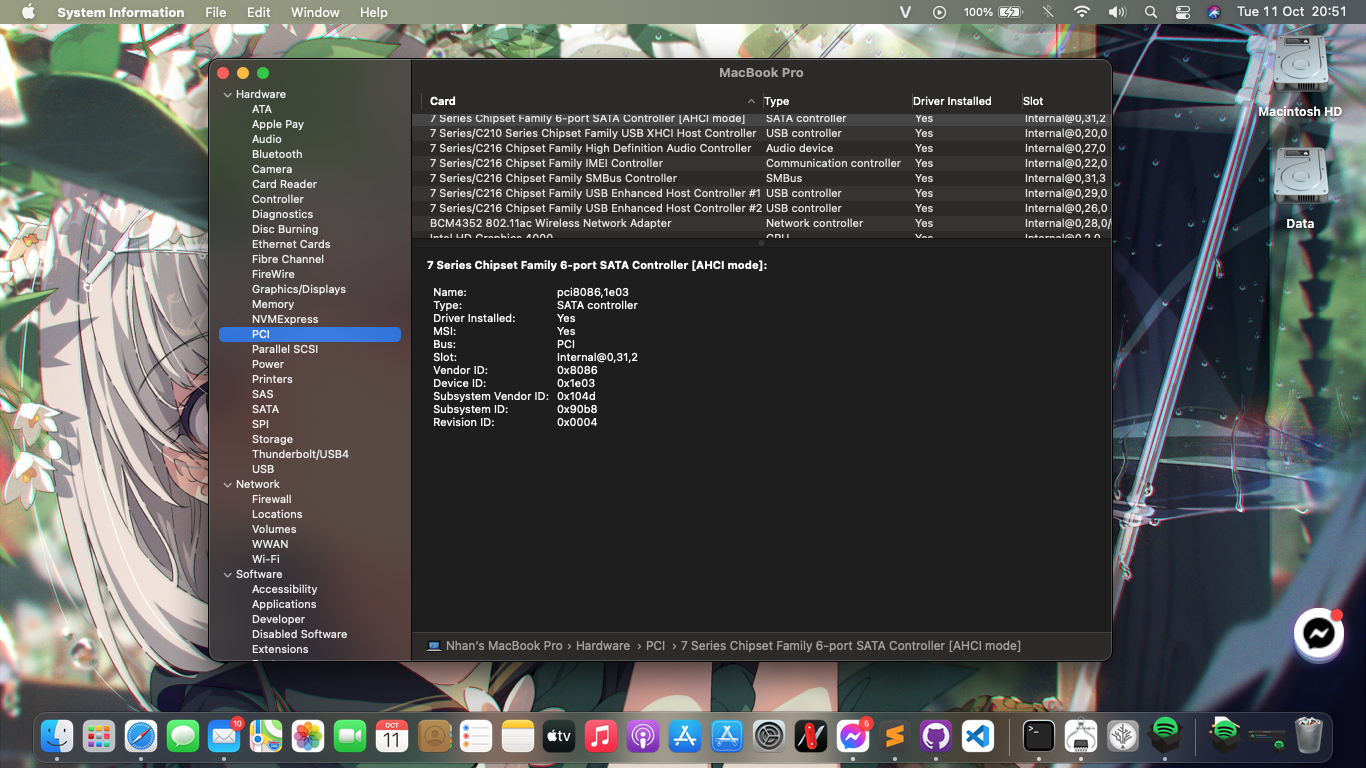Select Disabled Software in sidebar
The height and width of the screenshot is (768, 1366).
click(x=299, y=634)
